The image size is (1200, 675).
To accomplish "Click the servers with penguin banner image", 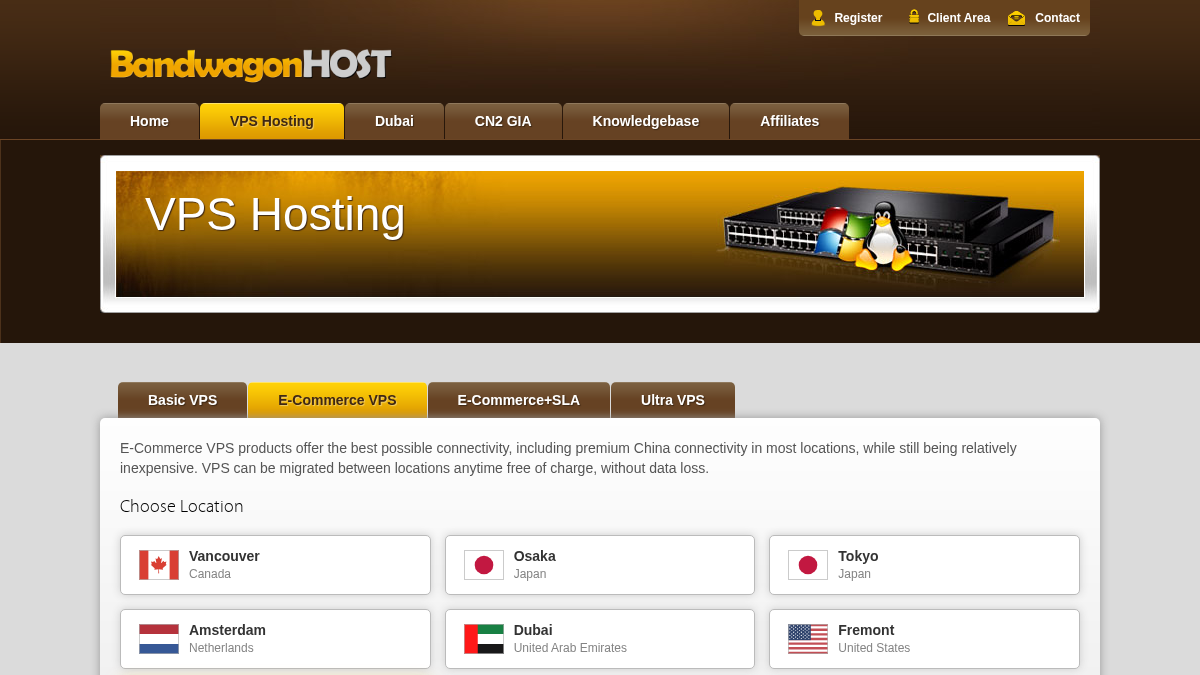I will [x=888, y=233].
